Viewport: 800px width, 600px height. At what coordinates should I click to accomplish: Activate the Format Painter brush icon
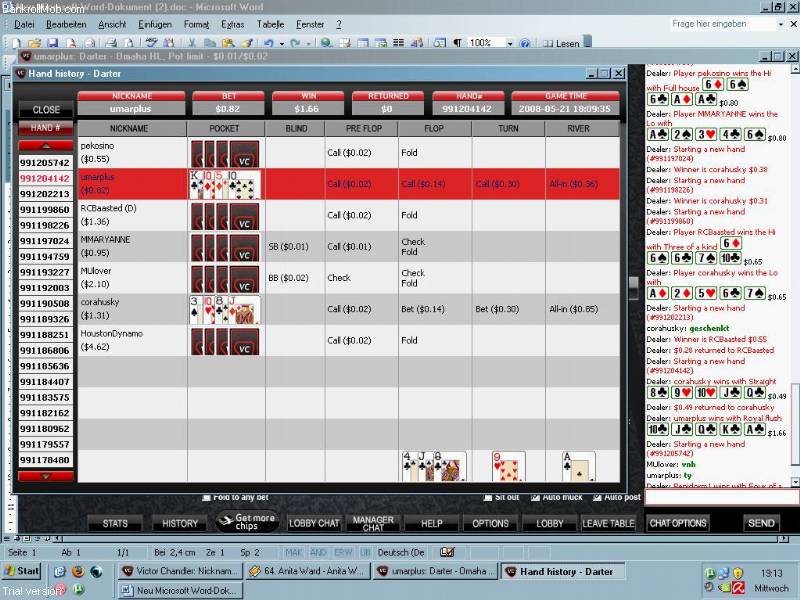(247, 43)
